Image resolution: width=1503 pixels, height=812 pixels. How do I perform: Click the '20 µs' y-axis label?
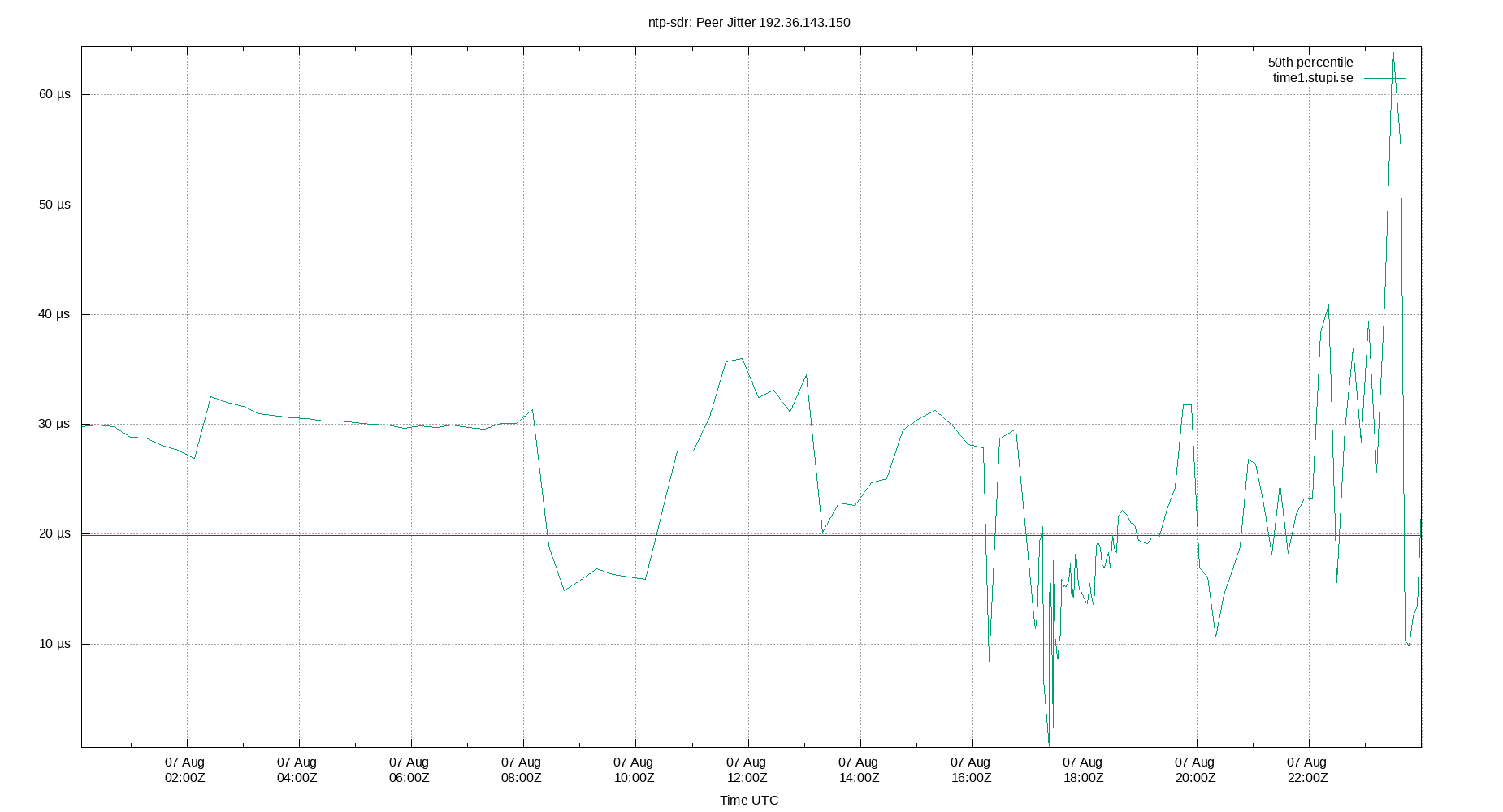tap(54, 533)
